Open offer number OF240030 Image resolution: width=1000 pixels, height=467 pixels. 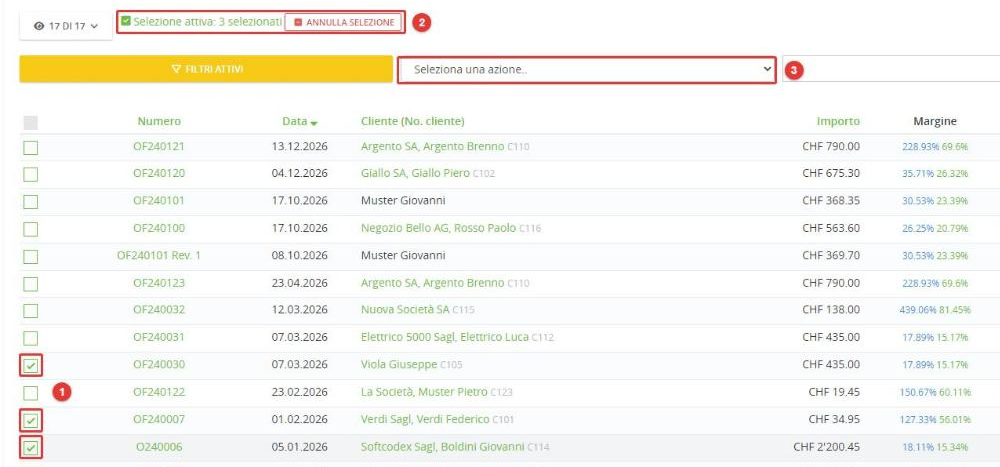coord(159,364)
